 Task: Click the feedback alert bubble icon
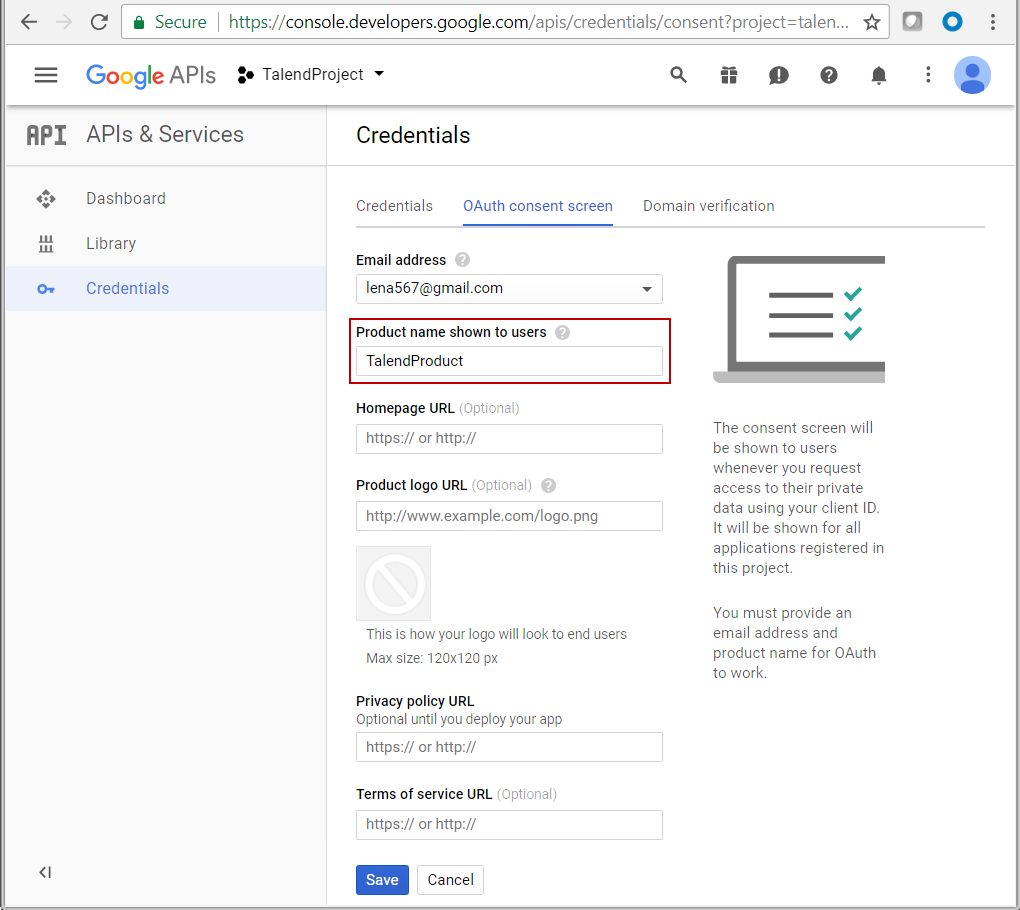coord(779,75)
